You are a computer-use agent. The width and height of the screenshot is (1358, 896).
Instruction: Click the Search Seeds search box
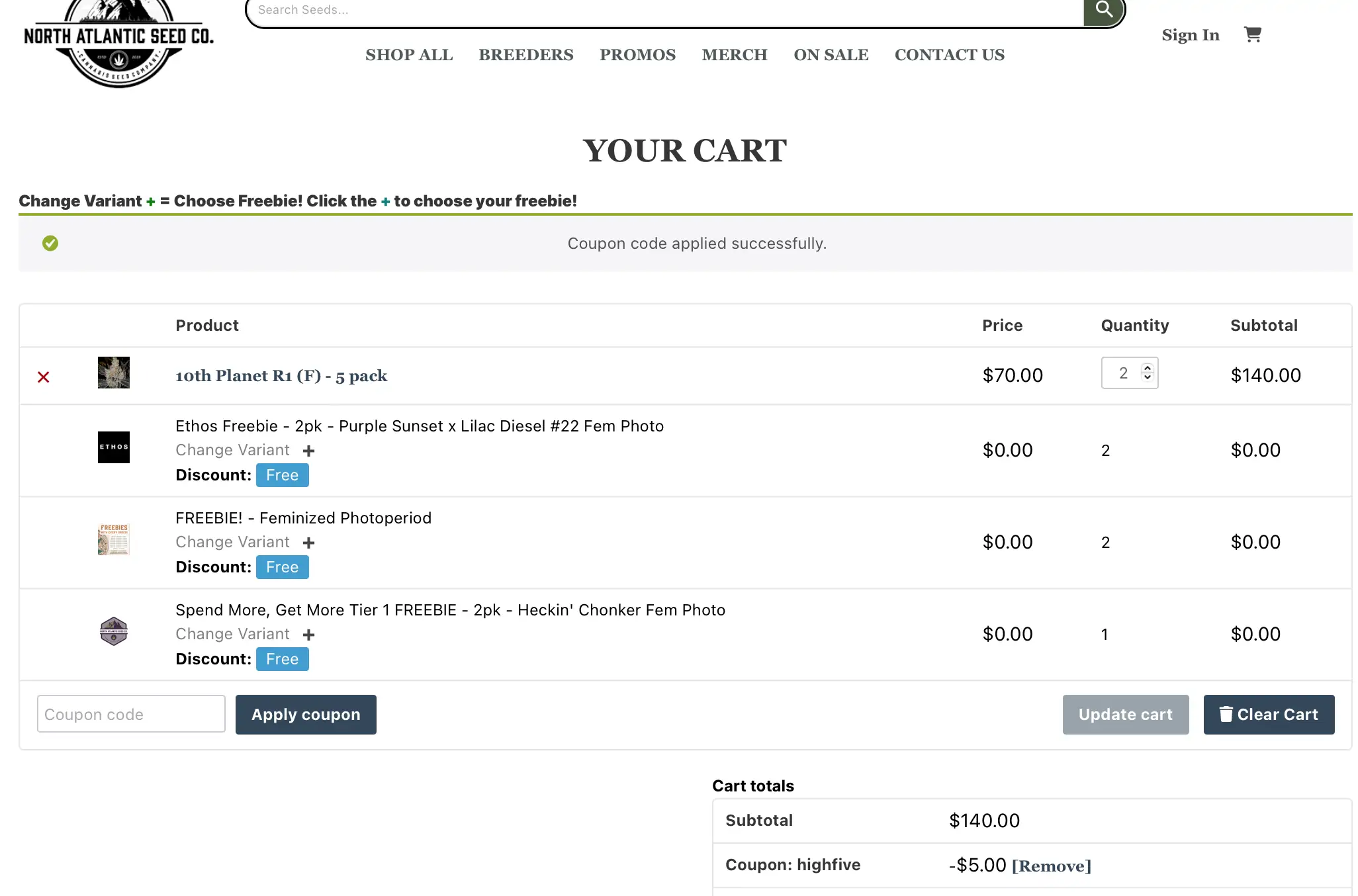pyautogui.click(x=662, y=11)
